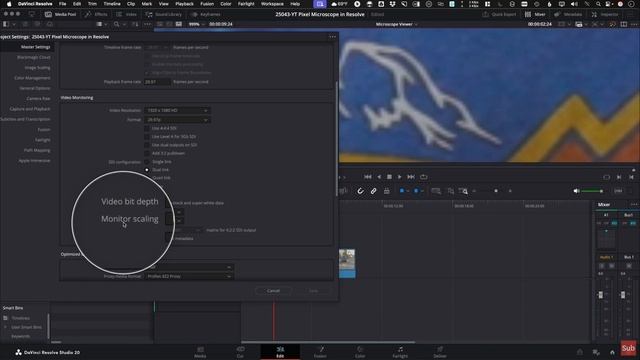Screen dimensions: 640x360
Task: Open the Effects panel
Action: [x=96, y=14]
